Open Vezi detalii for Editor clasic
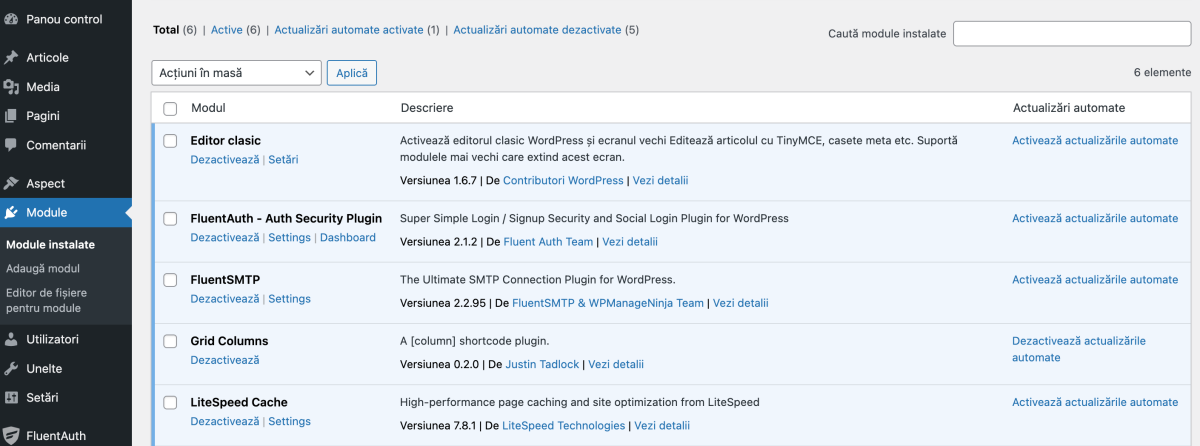This screenshot has height=446, width=1200. click(x=660, y=180)
